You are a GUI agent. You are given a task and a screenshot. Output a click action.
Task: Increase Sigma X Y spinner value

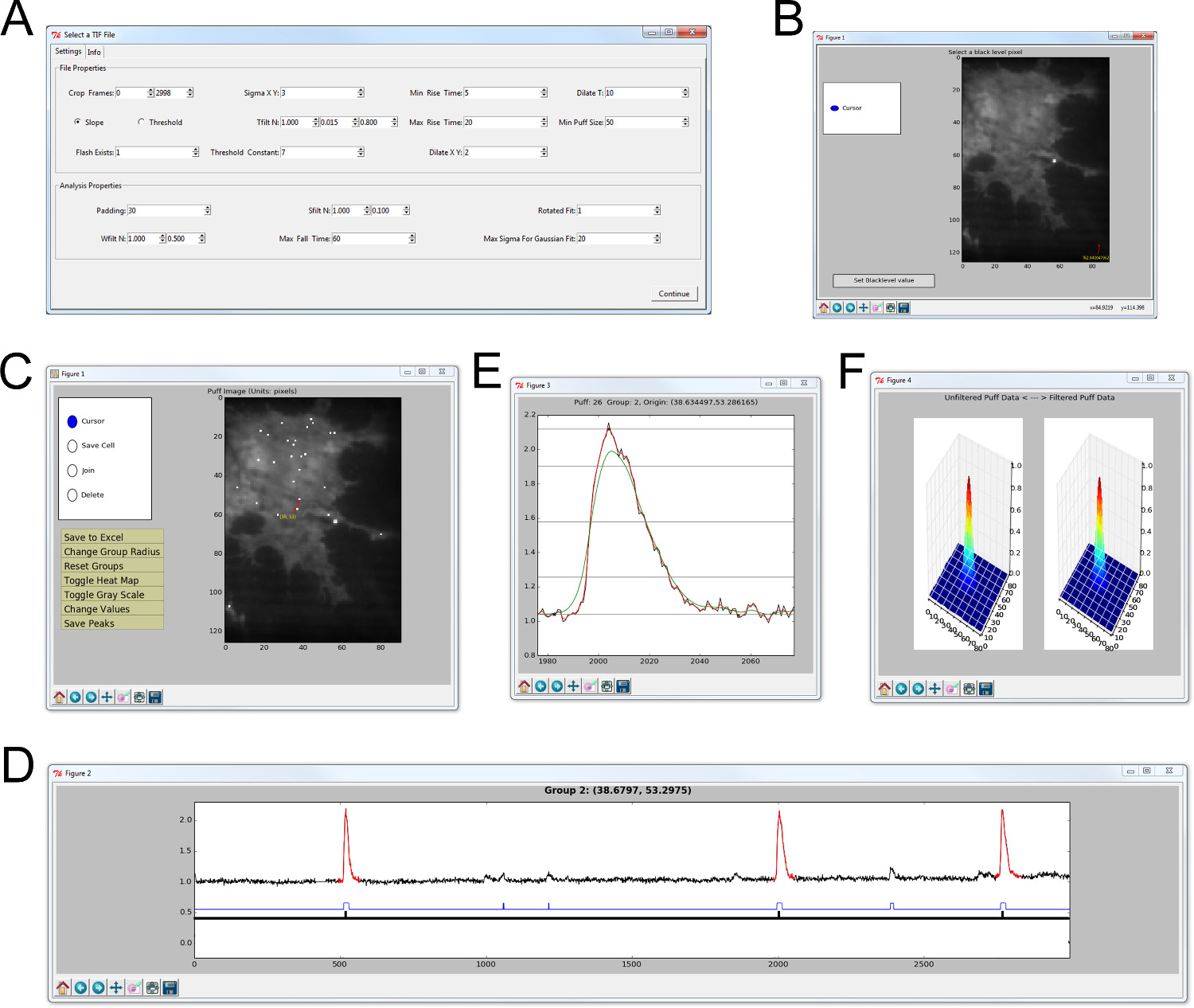coord(361,91)
